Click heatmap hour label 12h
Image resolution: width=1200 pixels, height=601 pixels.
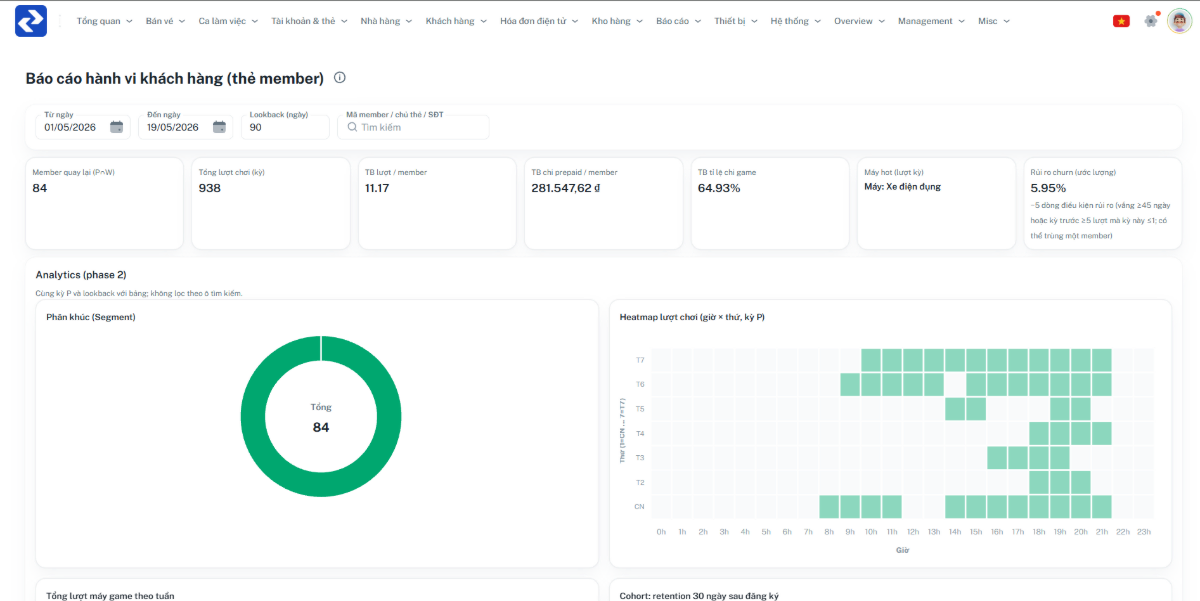(913, 532)
